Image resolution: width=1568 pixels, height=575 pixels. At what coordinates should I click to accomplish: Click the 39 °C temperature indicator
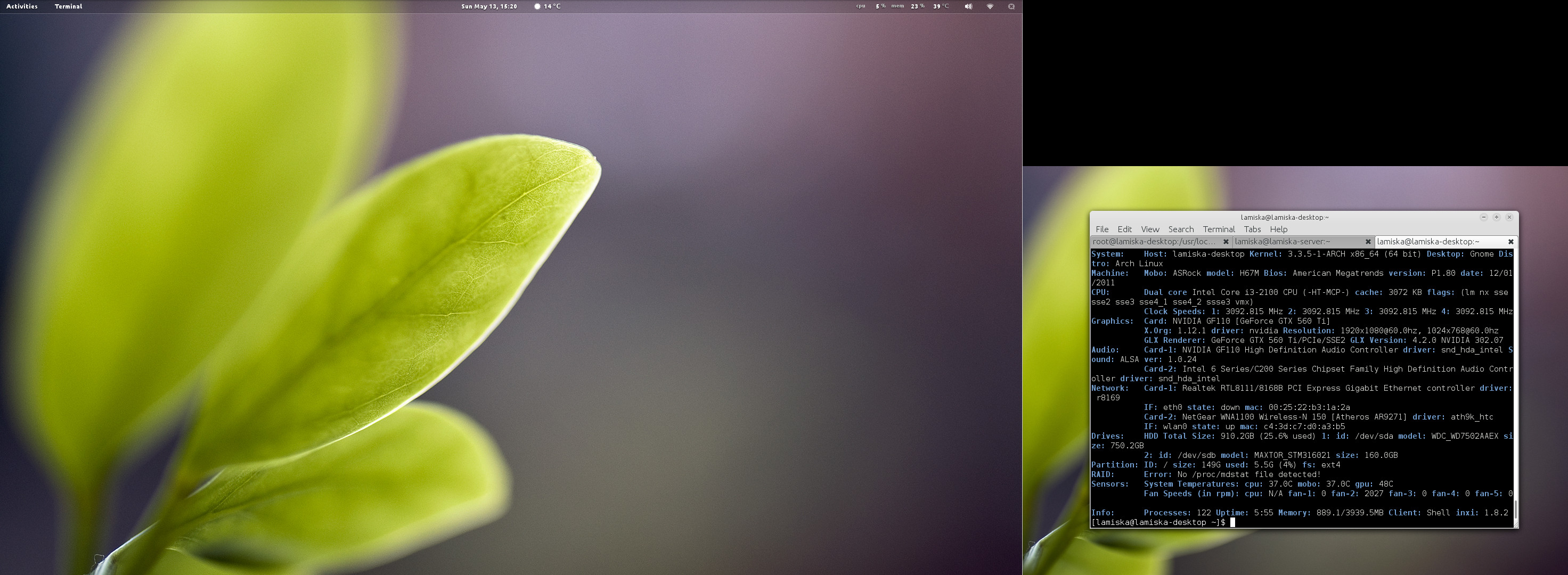[941, 6]
